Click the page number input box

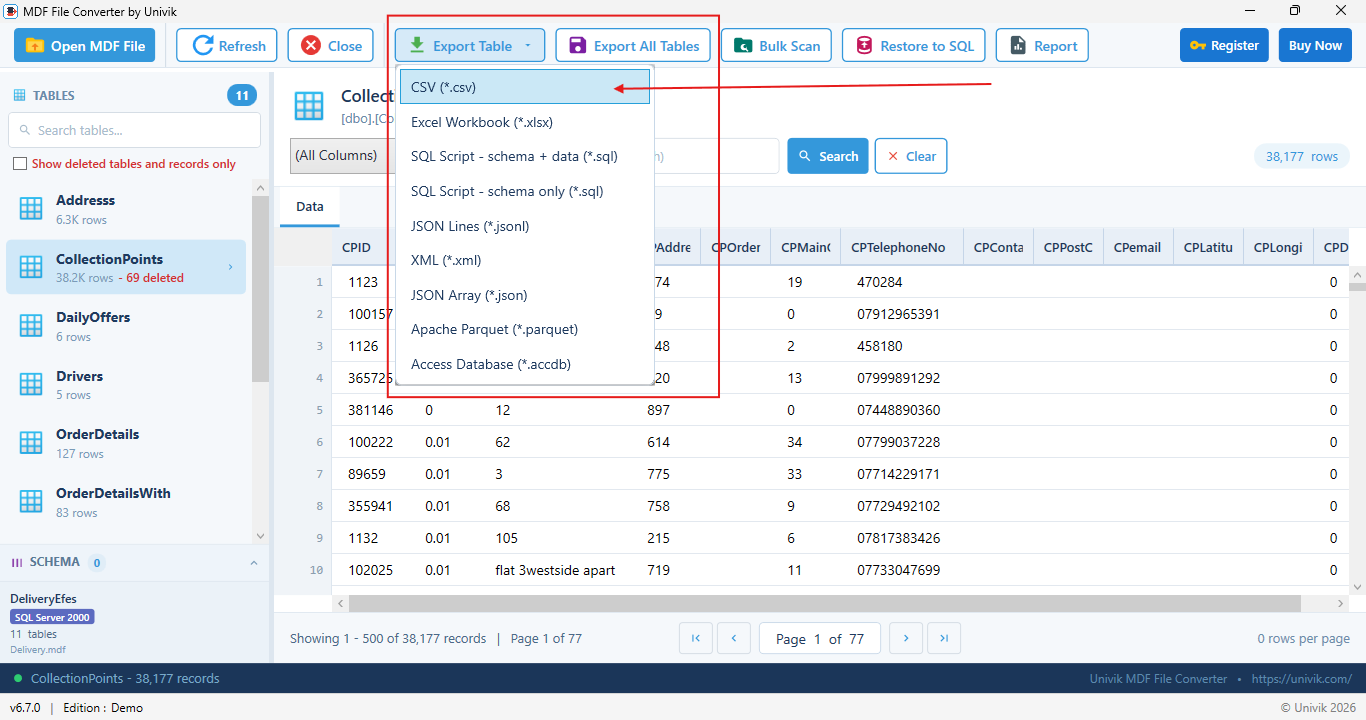[x=820, y=638]
